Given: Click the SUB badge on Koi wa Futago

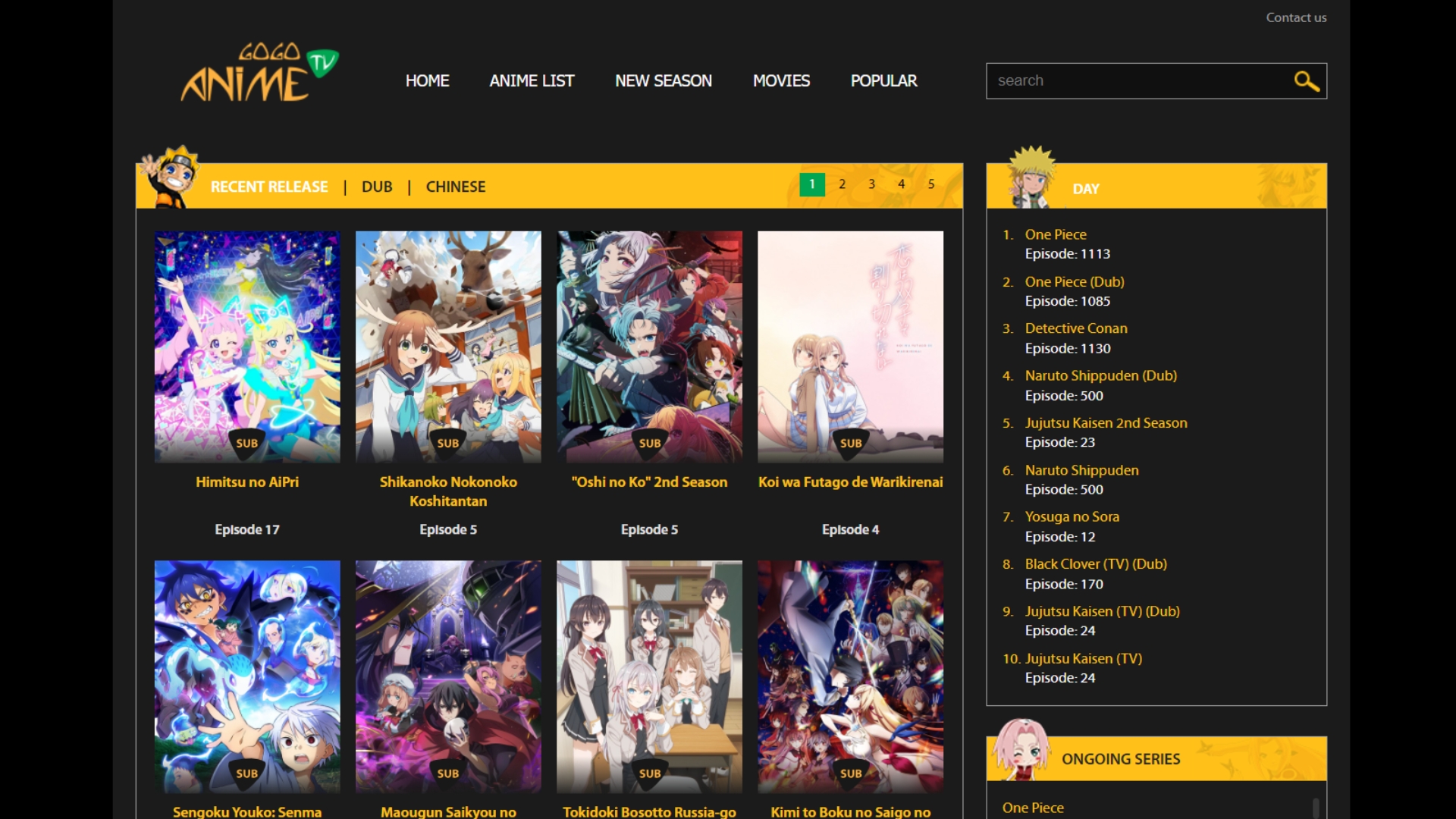Looking at the screenshot, I should [850, 443].
